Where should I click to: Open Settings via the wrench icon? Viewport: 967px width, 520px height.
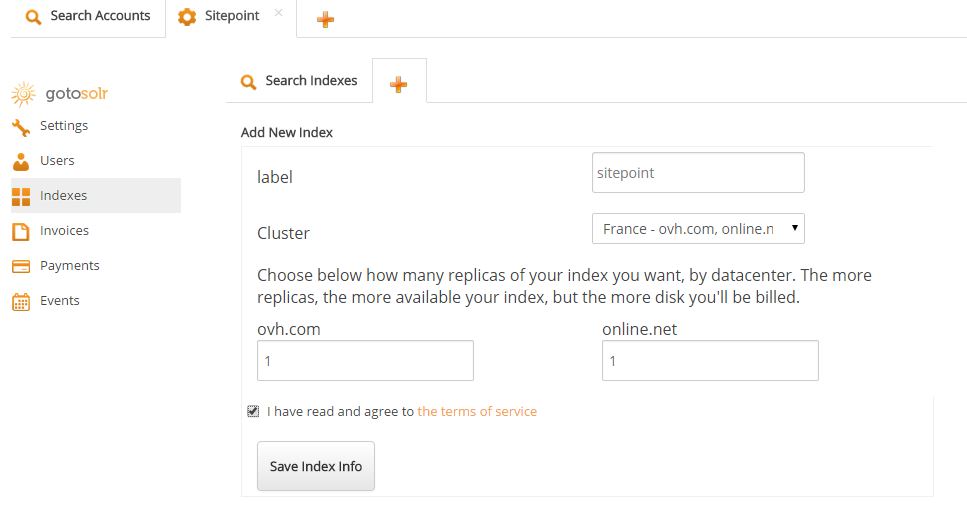tap(21, 127)
